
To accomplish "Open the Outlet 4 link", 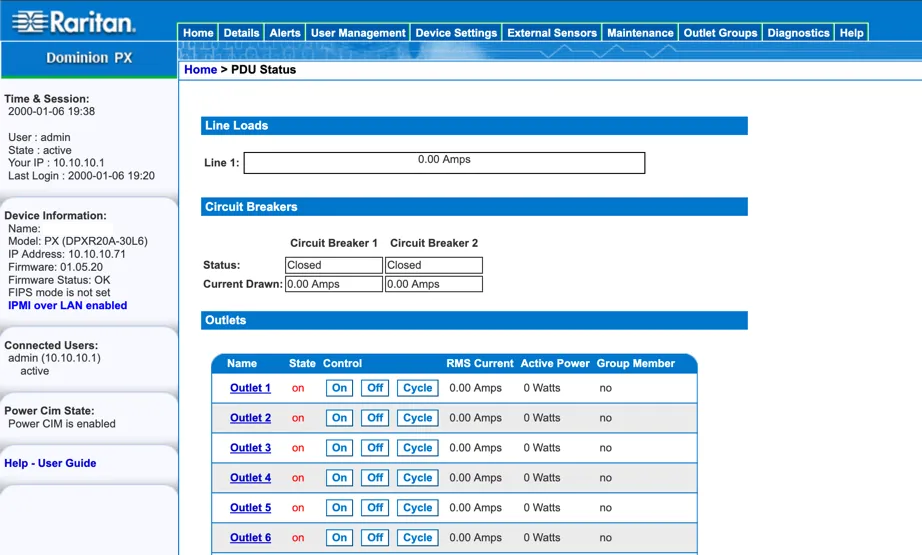I will pyautogui.click(x=250, y=478).
